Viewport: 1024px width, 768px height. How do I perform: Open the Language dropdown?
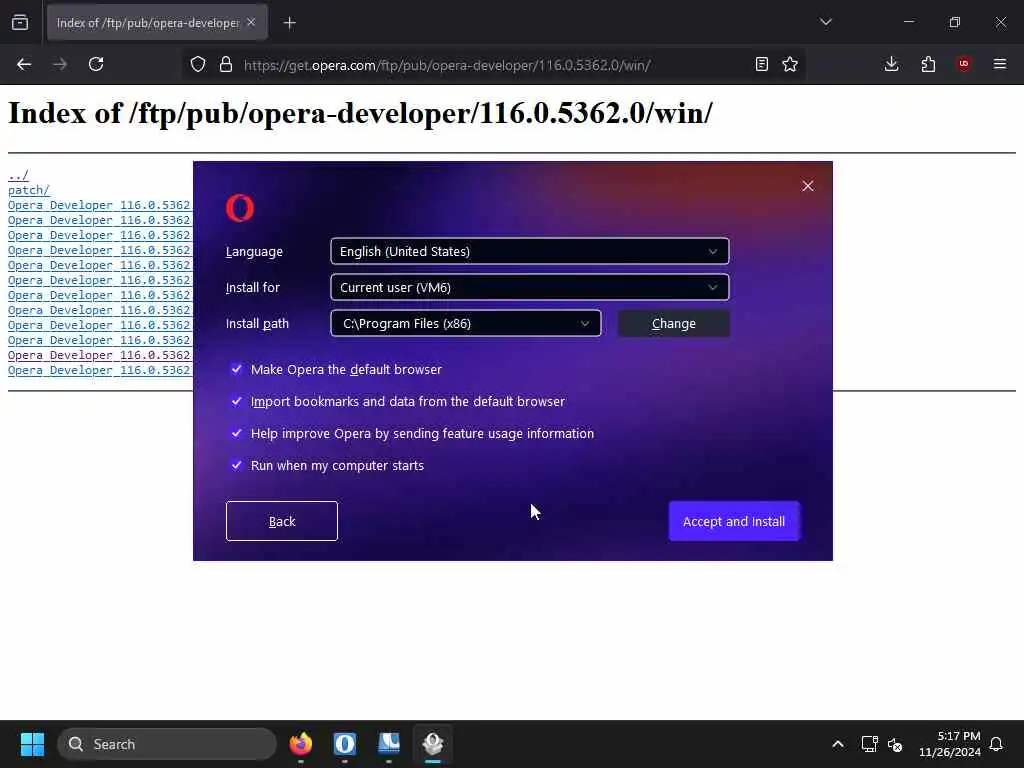click(x=530, y=251)
